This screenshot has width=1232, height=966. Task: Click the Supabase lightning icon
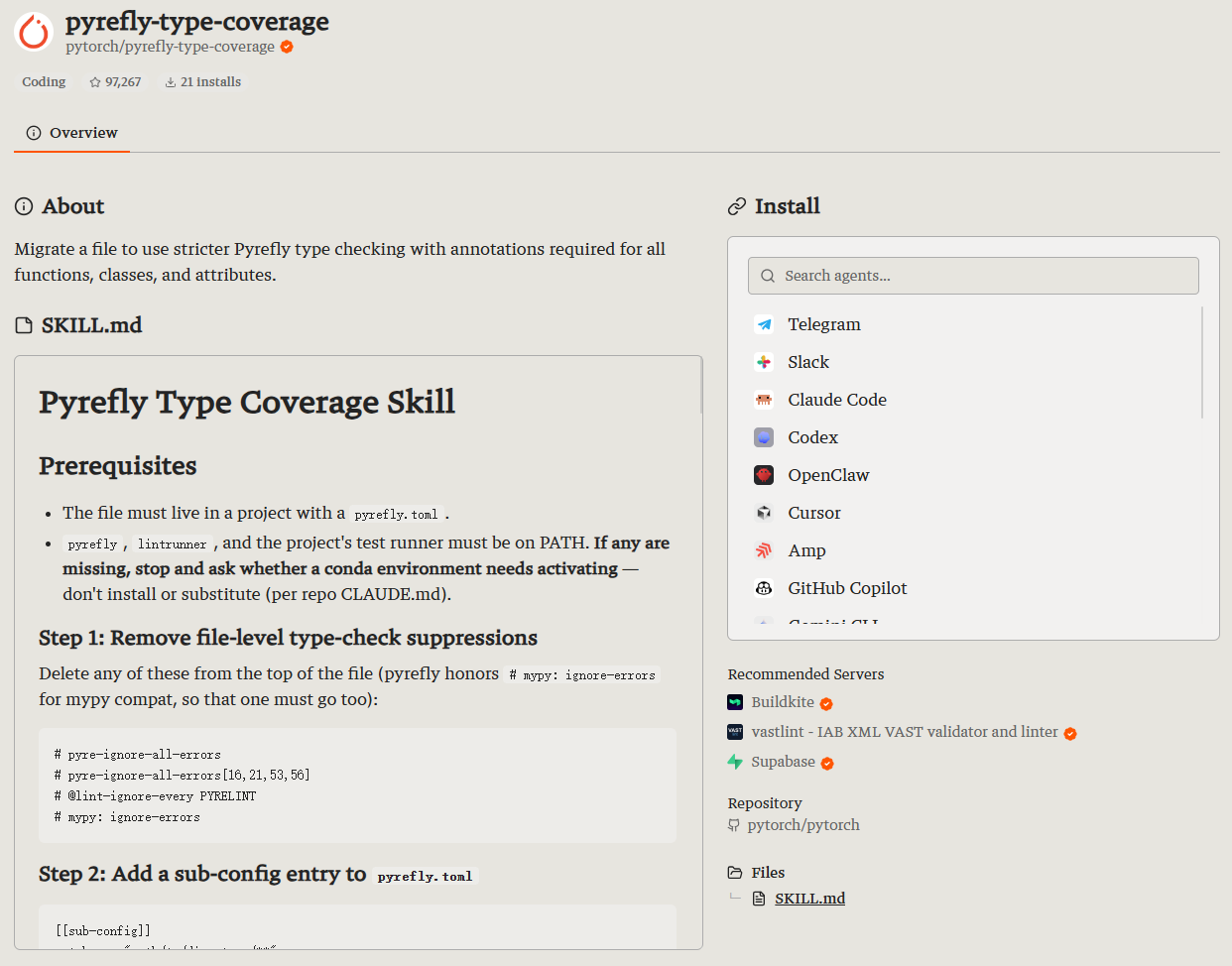tap(735, 762)
